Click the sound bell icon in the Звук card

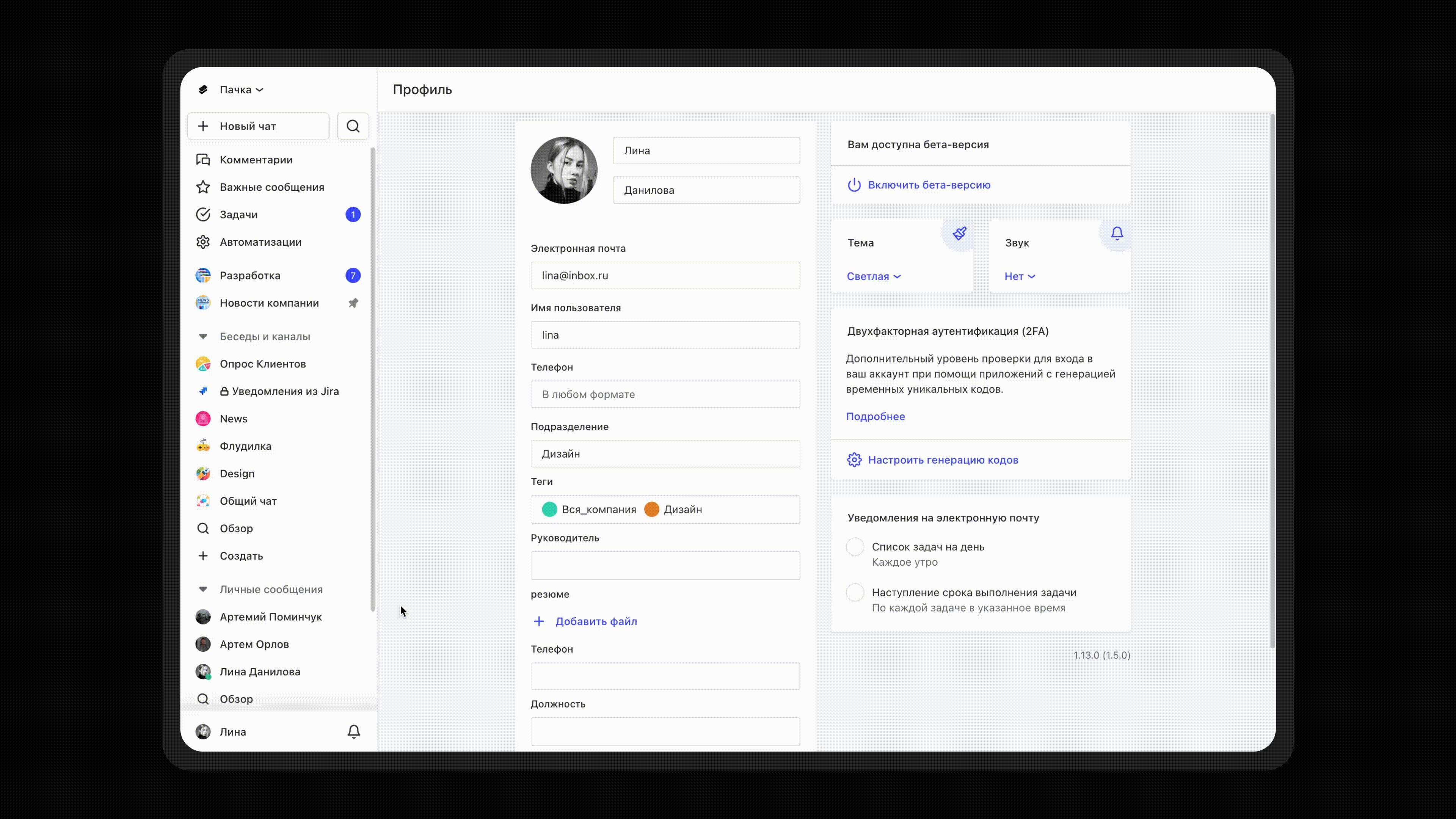pyautogui.click(x=1117, y=234)
